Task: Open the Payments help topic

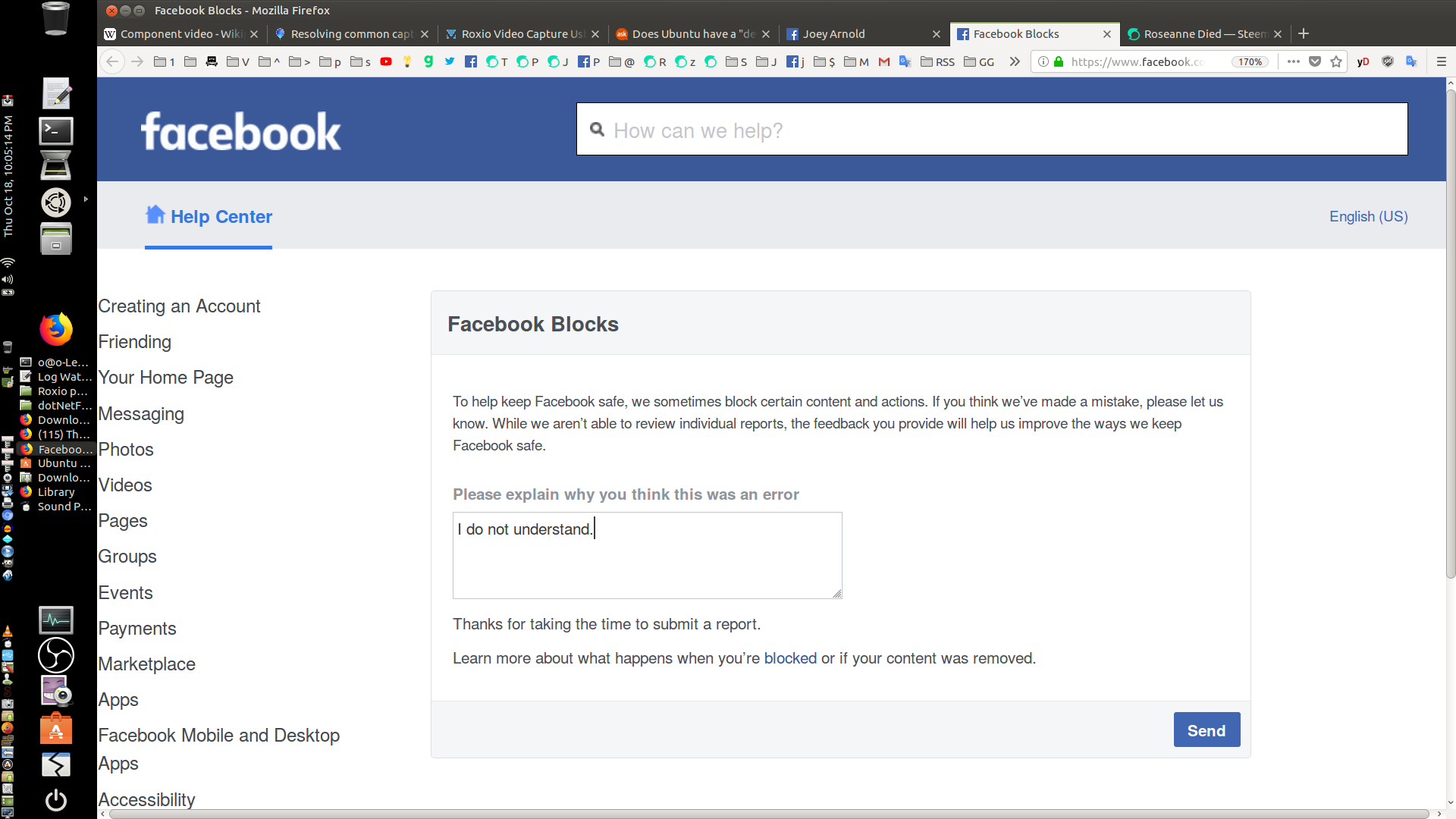Action: (x=136, y=629)
